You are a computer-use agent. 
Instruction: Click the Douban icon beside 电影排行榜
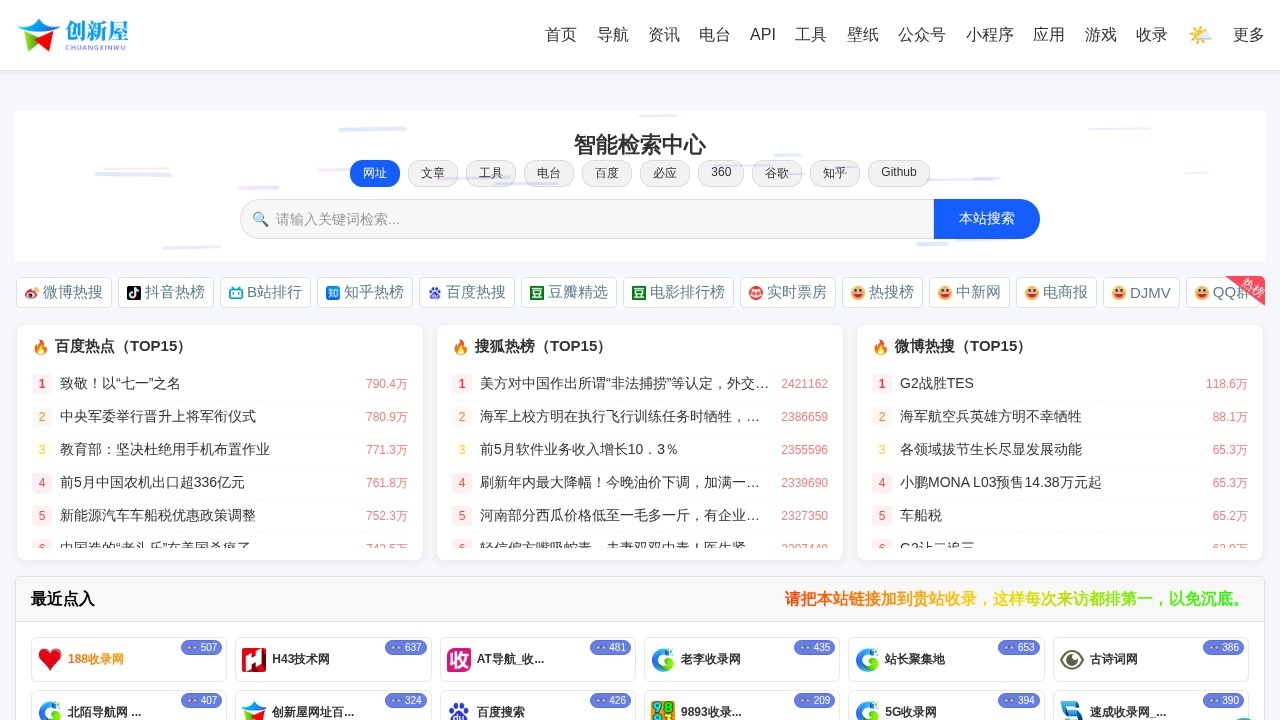pyautogui.click(x=639, y=293)
